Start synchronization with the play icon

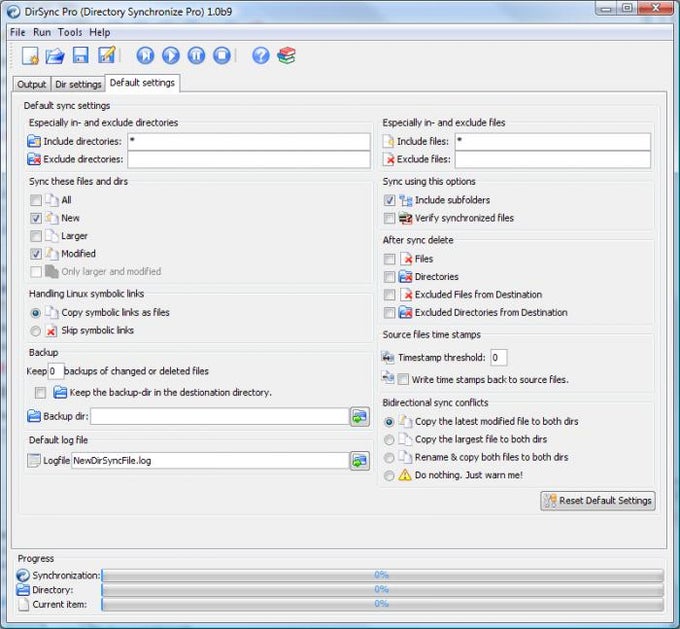(x=171, y=56)
